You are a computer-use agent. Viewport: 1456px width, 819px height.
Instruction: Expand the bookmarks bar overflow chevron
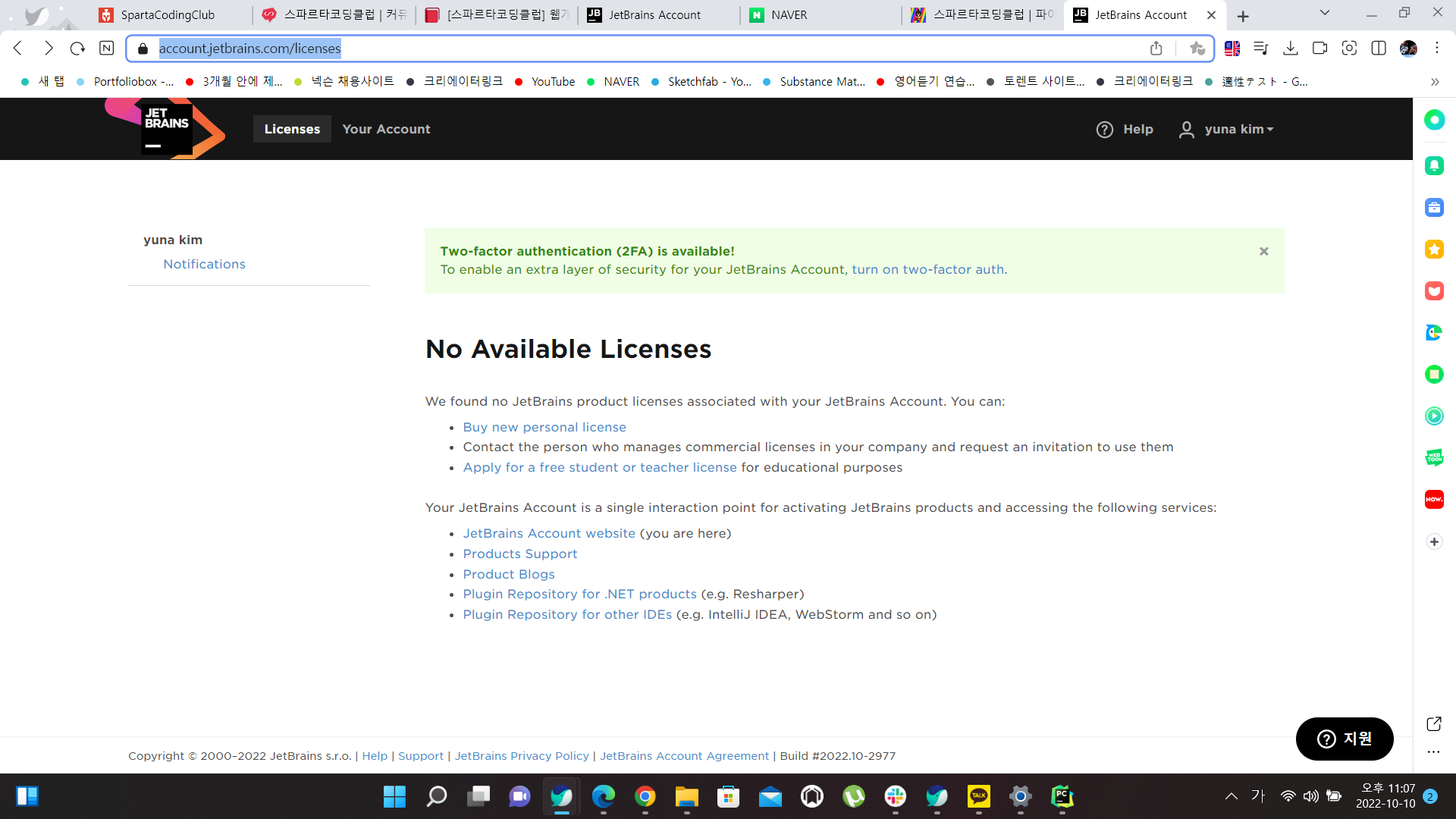pyautogui.click(x=1435, y=82)
